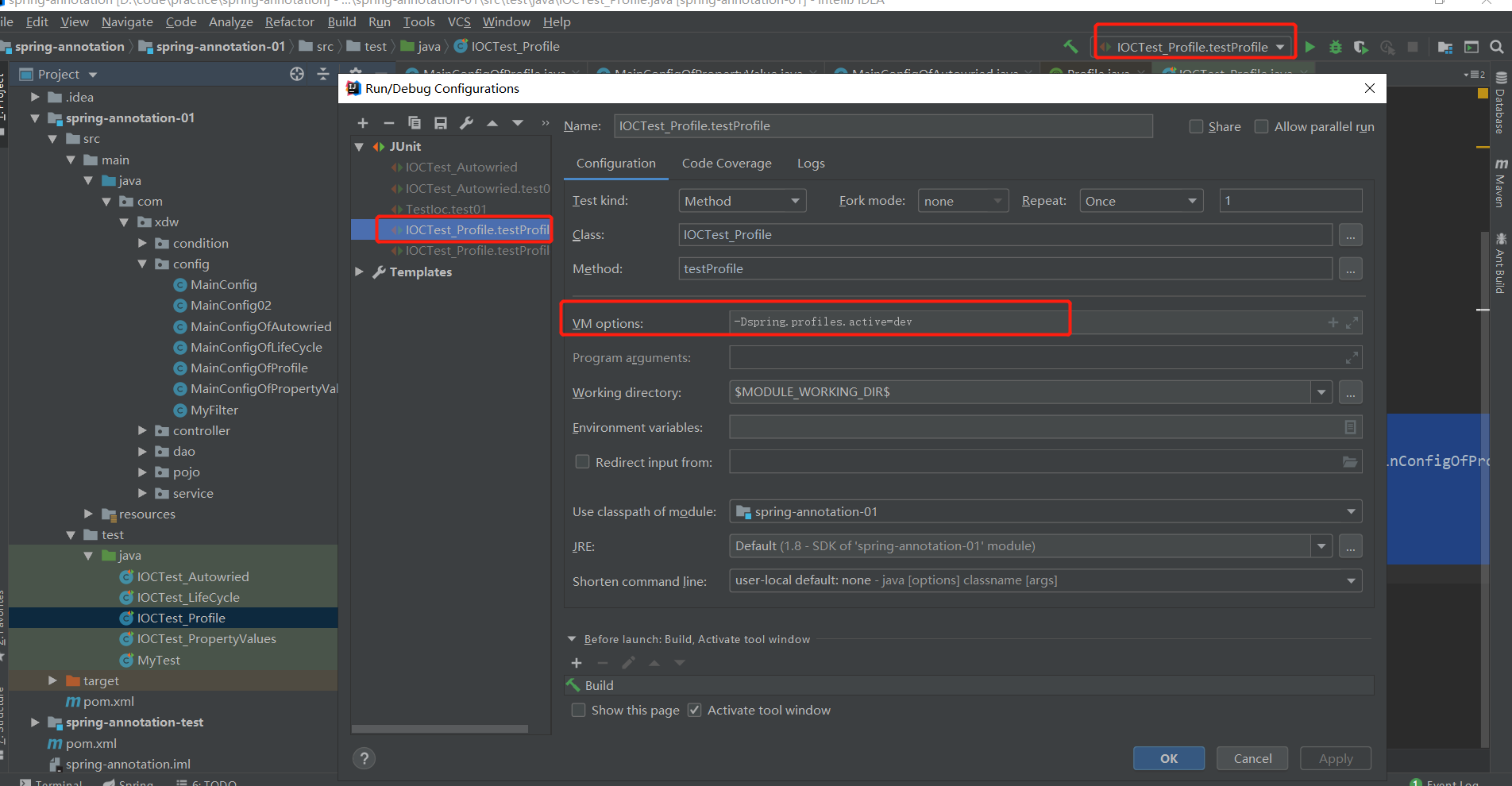Select MainConfigOfProfile in Project tree
This screenshot has width=1512, height=786.
pos(249,368)
